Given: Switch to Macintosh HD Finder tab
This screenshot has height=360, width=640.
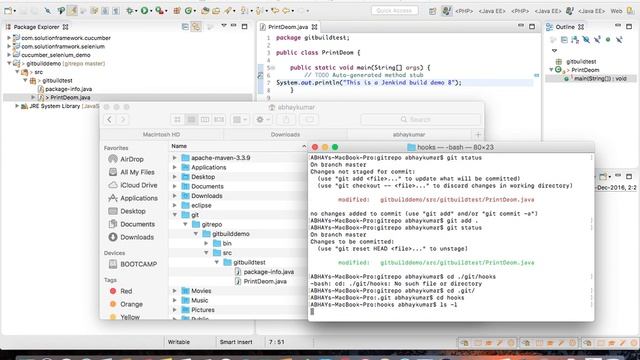Looking at the screenshot, I should pyautogui.click(x=161, y=134).
